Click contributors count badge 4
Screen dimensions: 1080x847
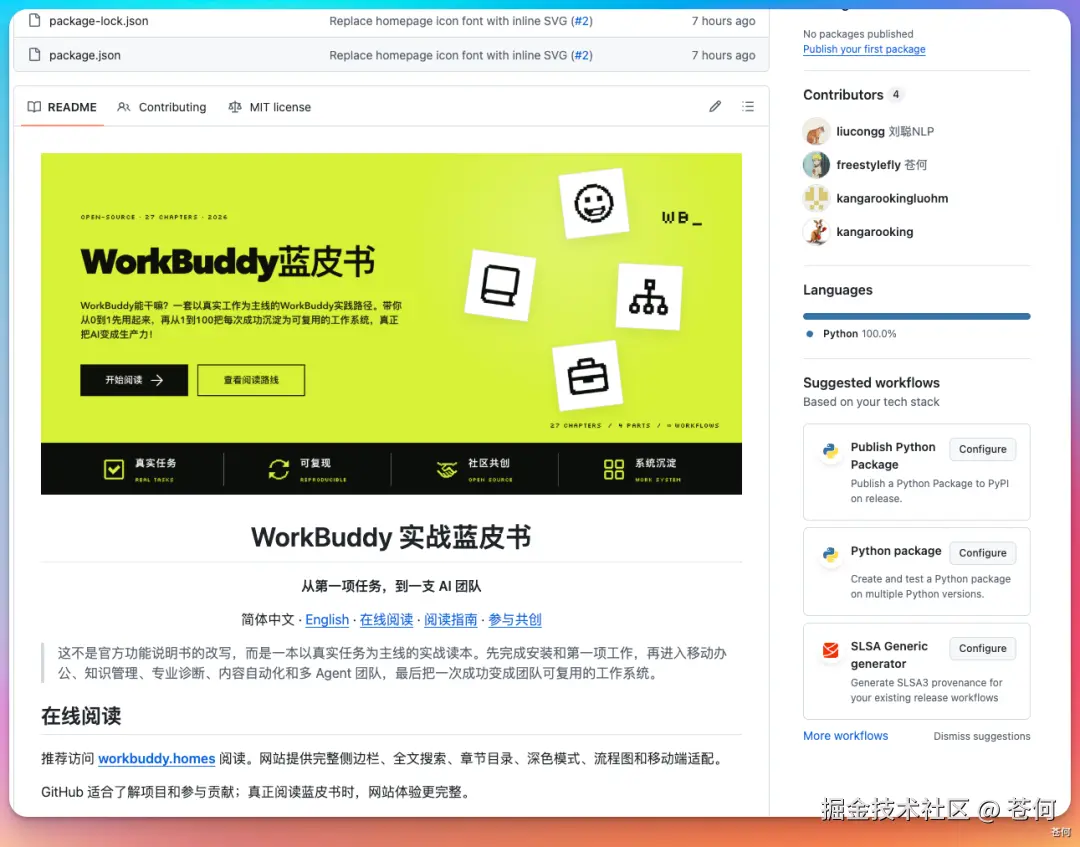pos(895,95)
